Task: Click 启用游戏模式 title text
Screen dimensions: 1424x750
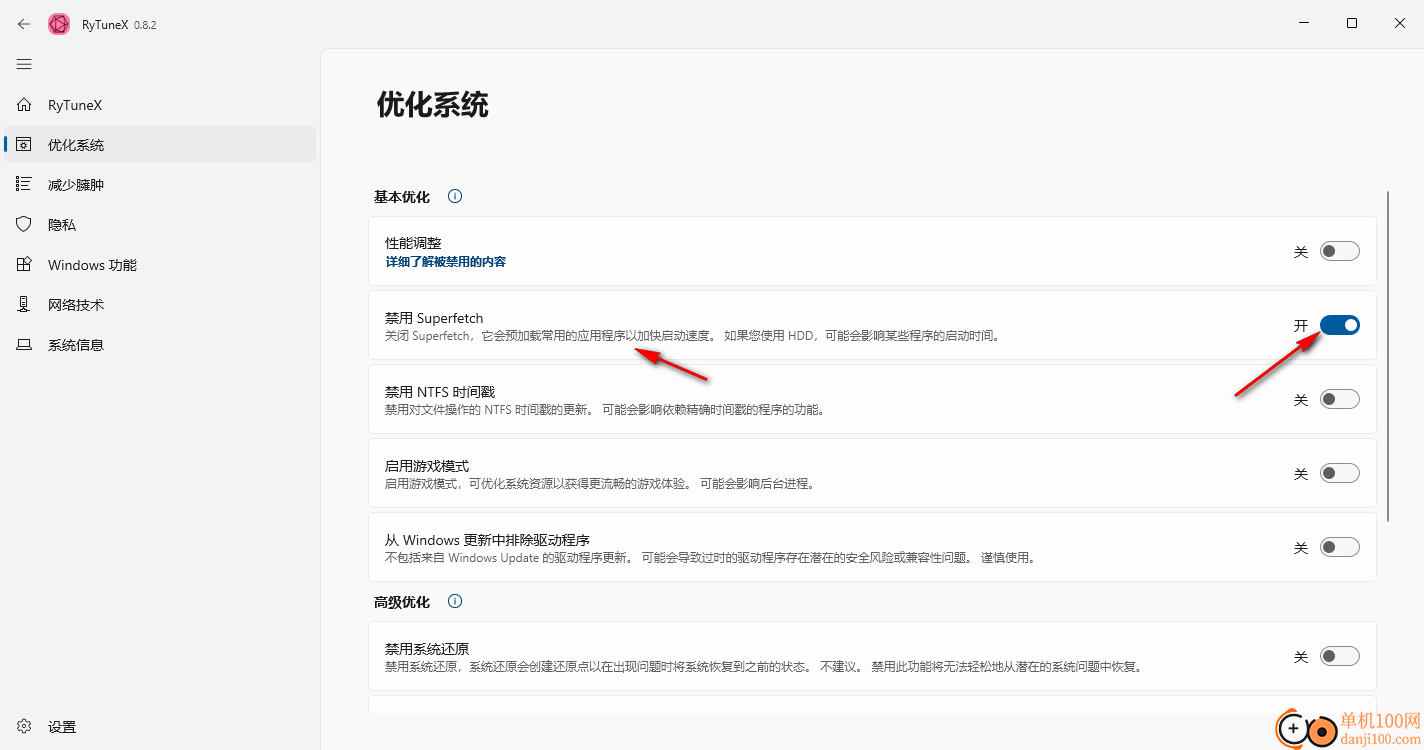Action: (427, 466)
